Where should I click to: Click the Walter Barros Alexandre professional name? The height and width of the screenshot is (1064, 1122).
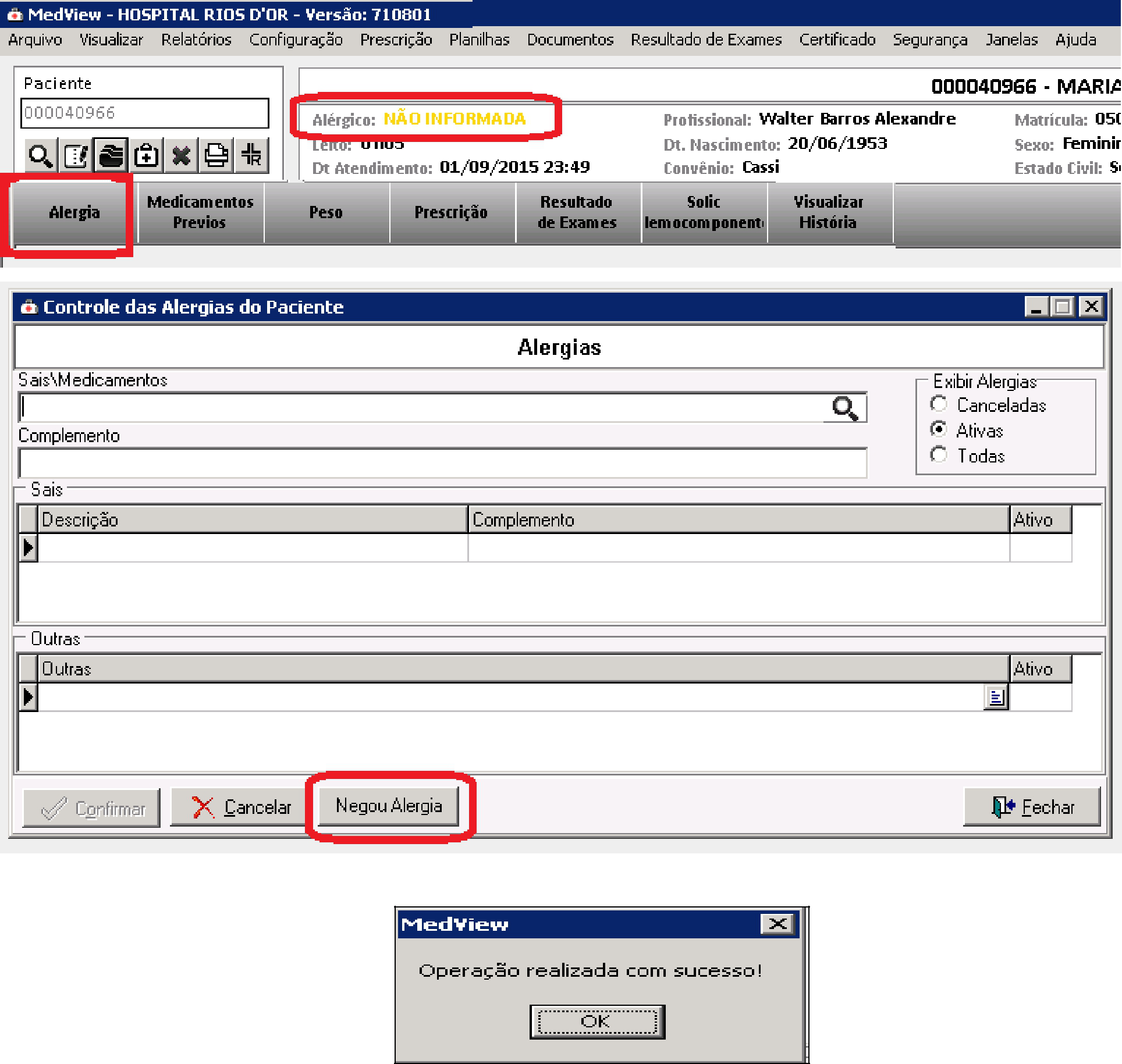click(x=857, y=119)
